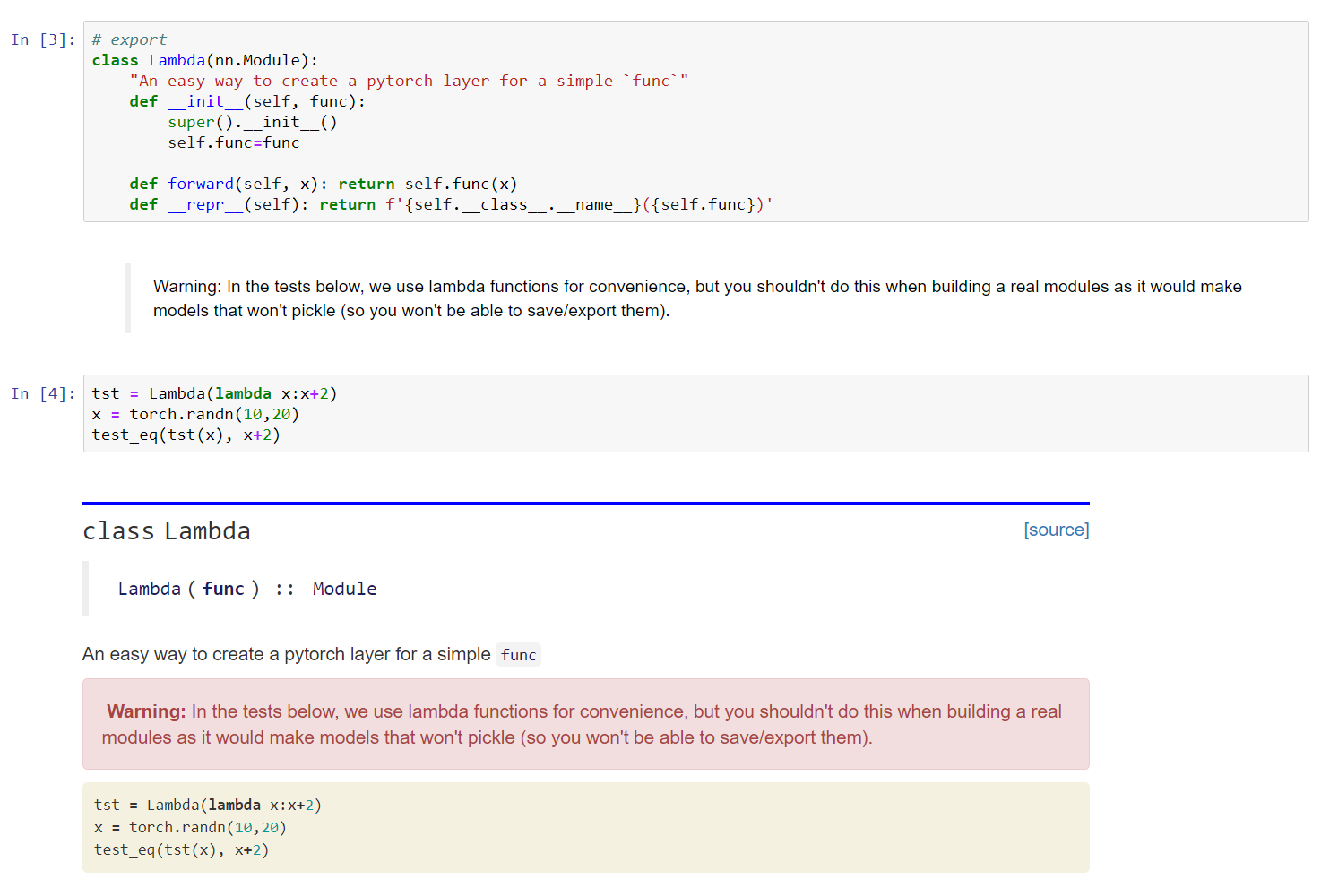Viewport: 1321px width, 896px height.
Task: Click the '# export' comment line
Action: (x=129, y=39)
